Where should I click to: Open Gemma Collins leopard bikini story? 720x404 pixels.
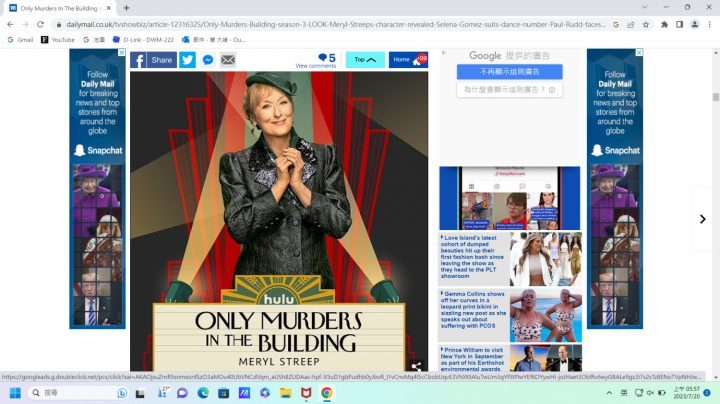click(473, 310)
